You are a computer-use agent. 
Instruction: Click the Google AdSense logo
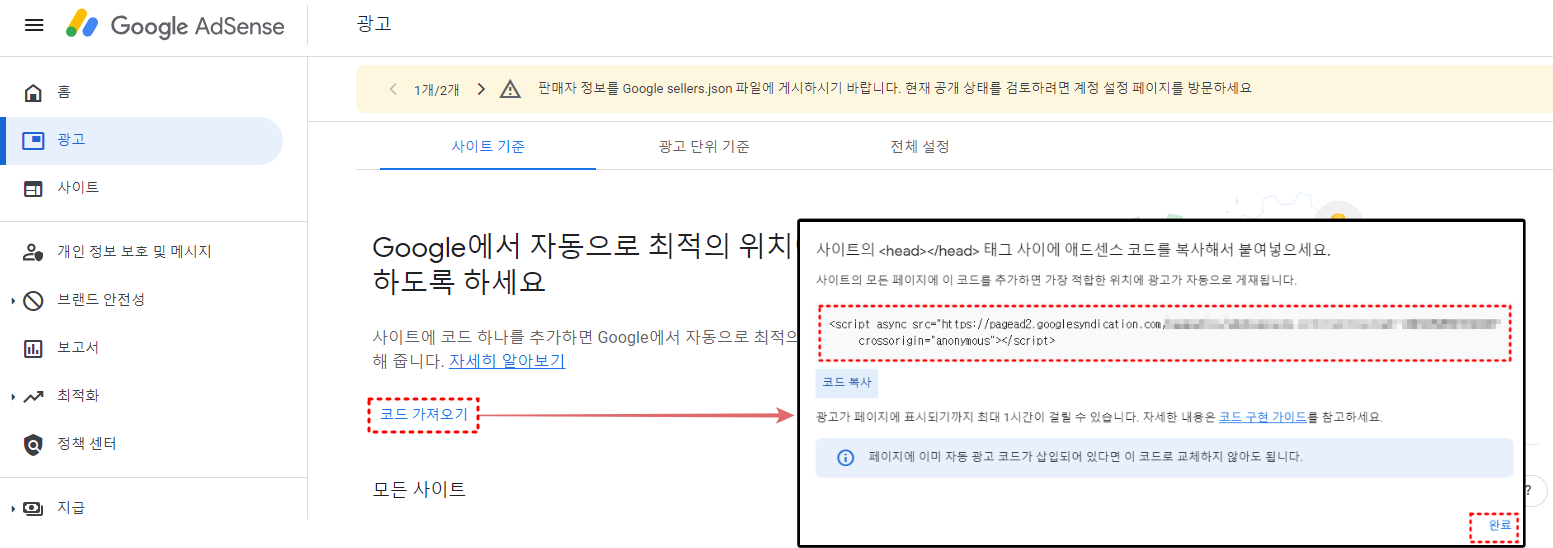point(176,25)
